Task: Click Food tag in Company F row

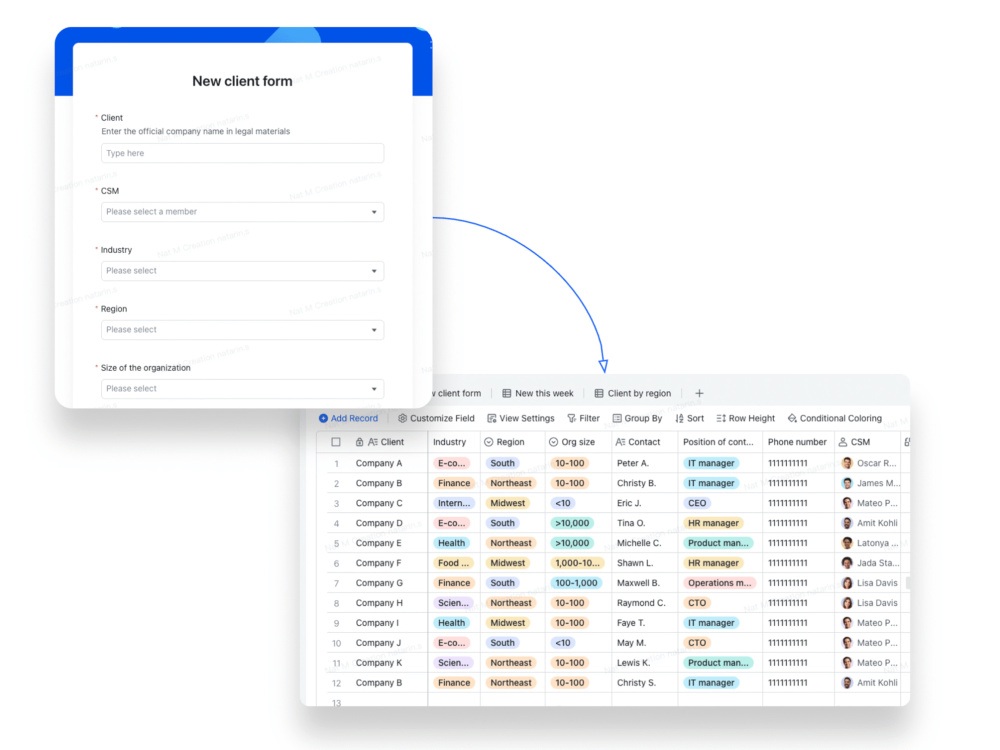Action: coord(453,563)
